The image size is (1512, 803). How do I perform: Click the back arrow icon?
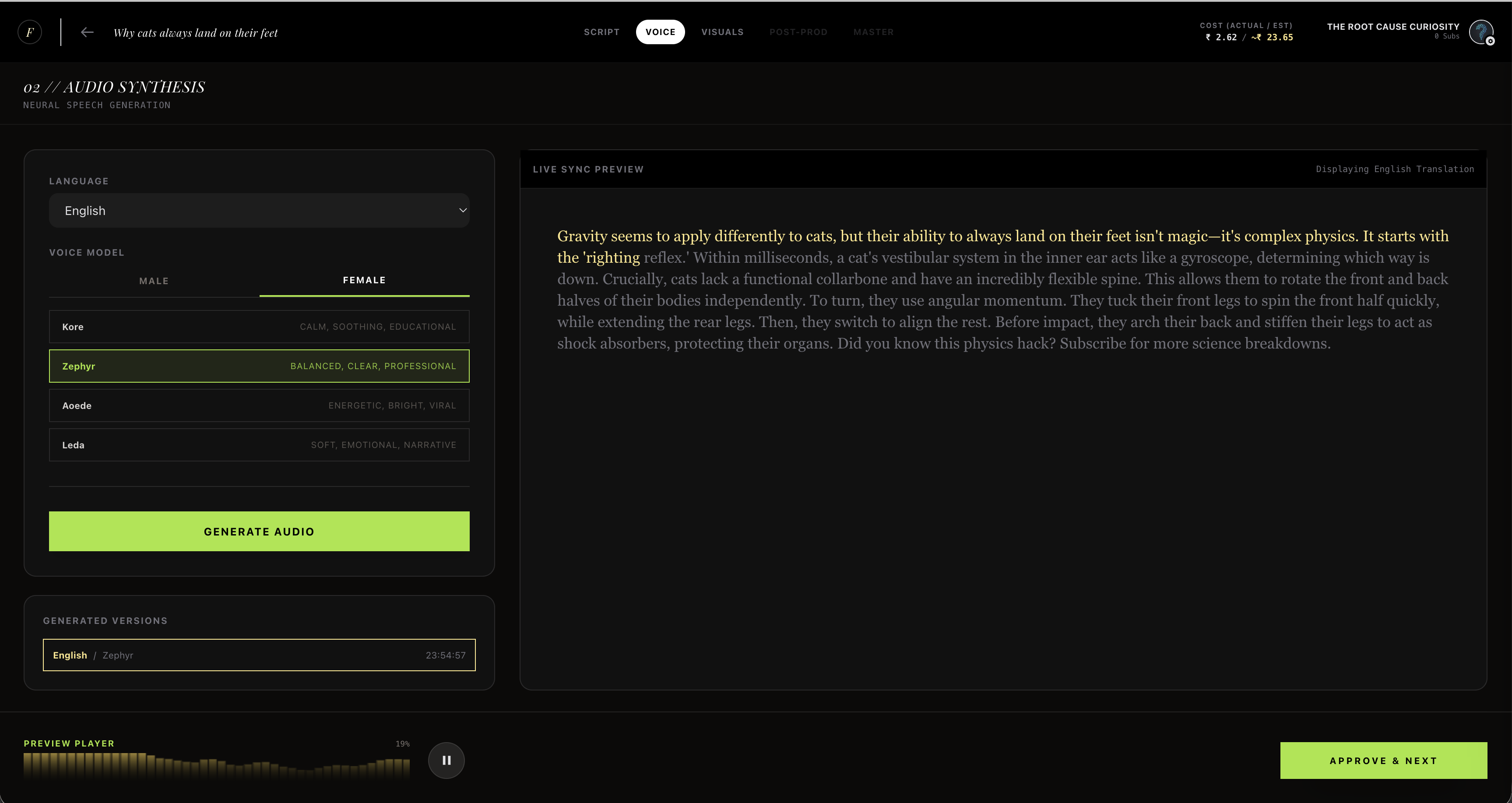tap(87, 32)
